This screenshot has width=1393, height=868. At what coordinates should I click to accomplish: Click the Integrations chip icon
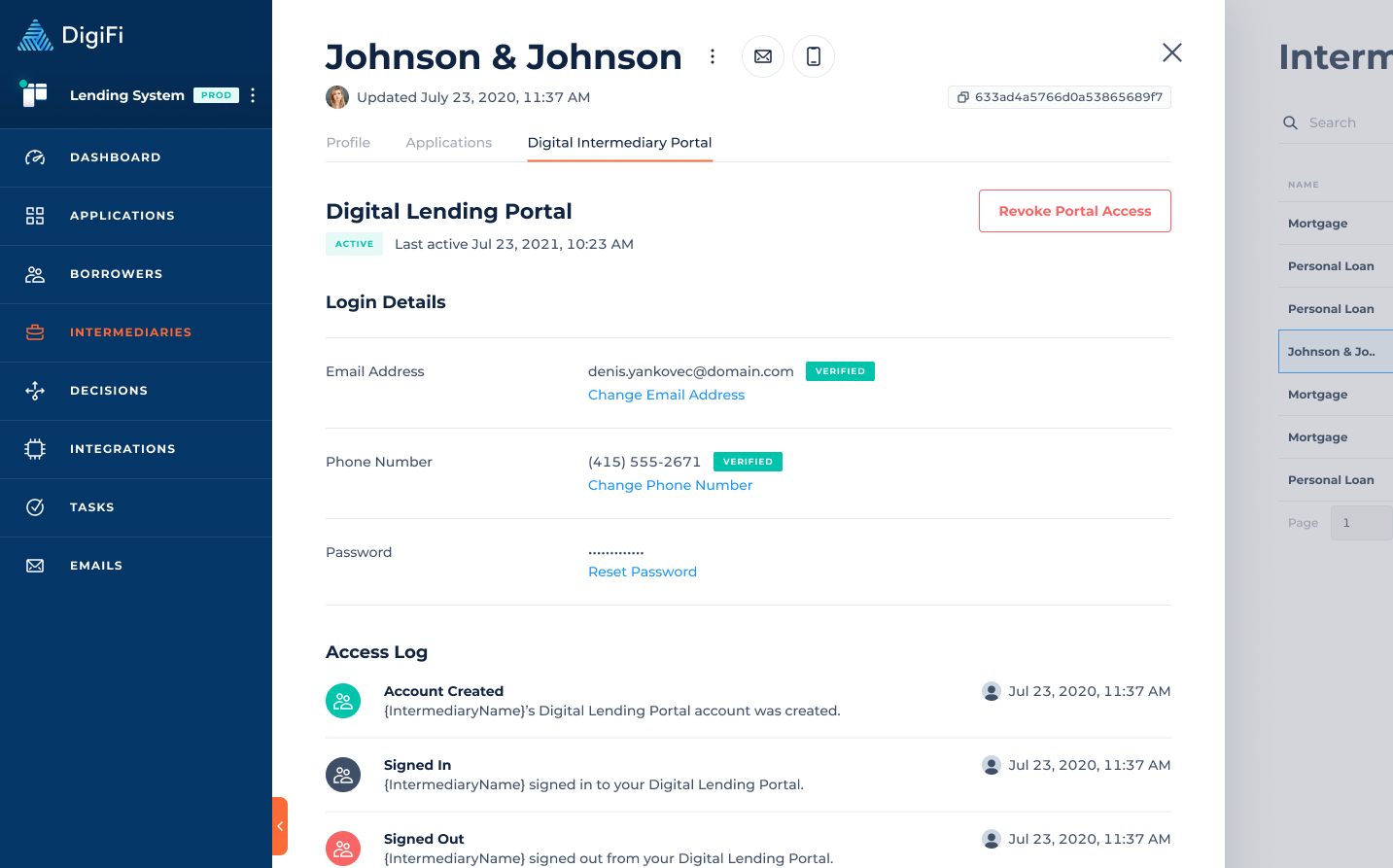click(35, 449)
